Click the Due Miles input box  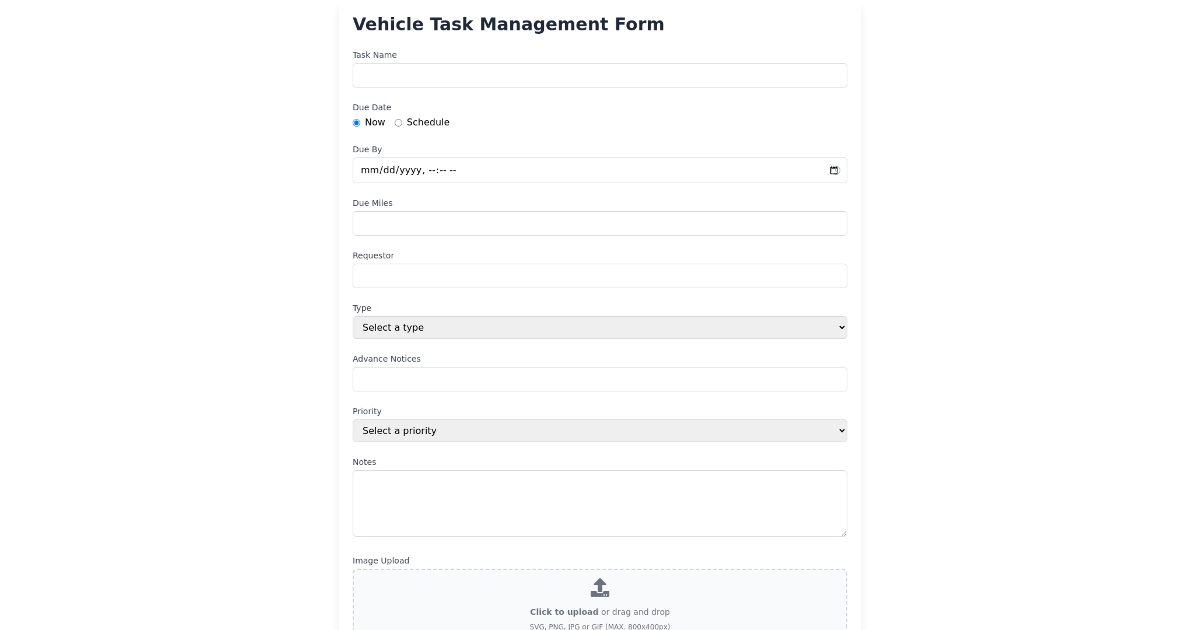pos(600,223)
